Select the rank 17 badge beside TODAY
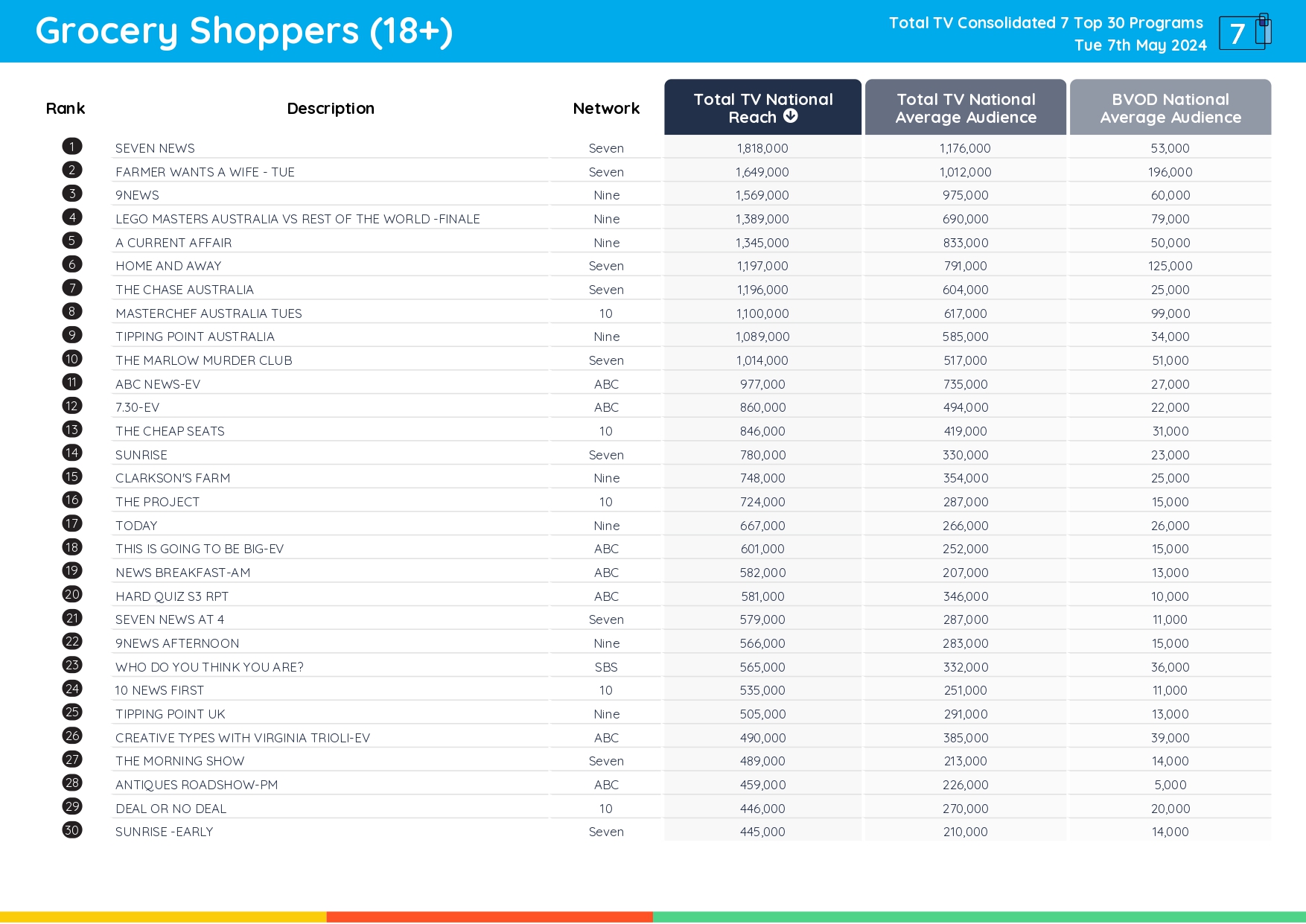 click(72, 524)
